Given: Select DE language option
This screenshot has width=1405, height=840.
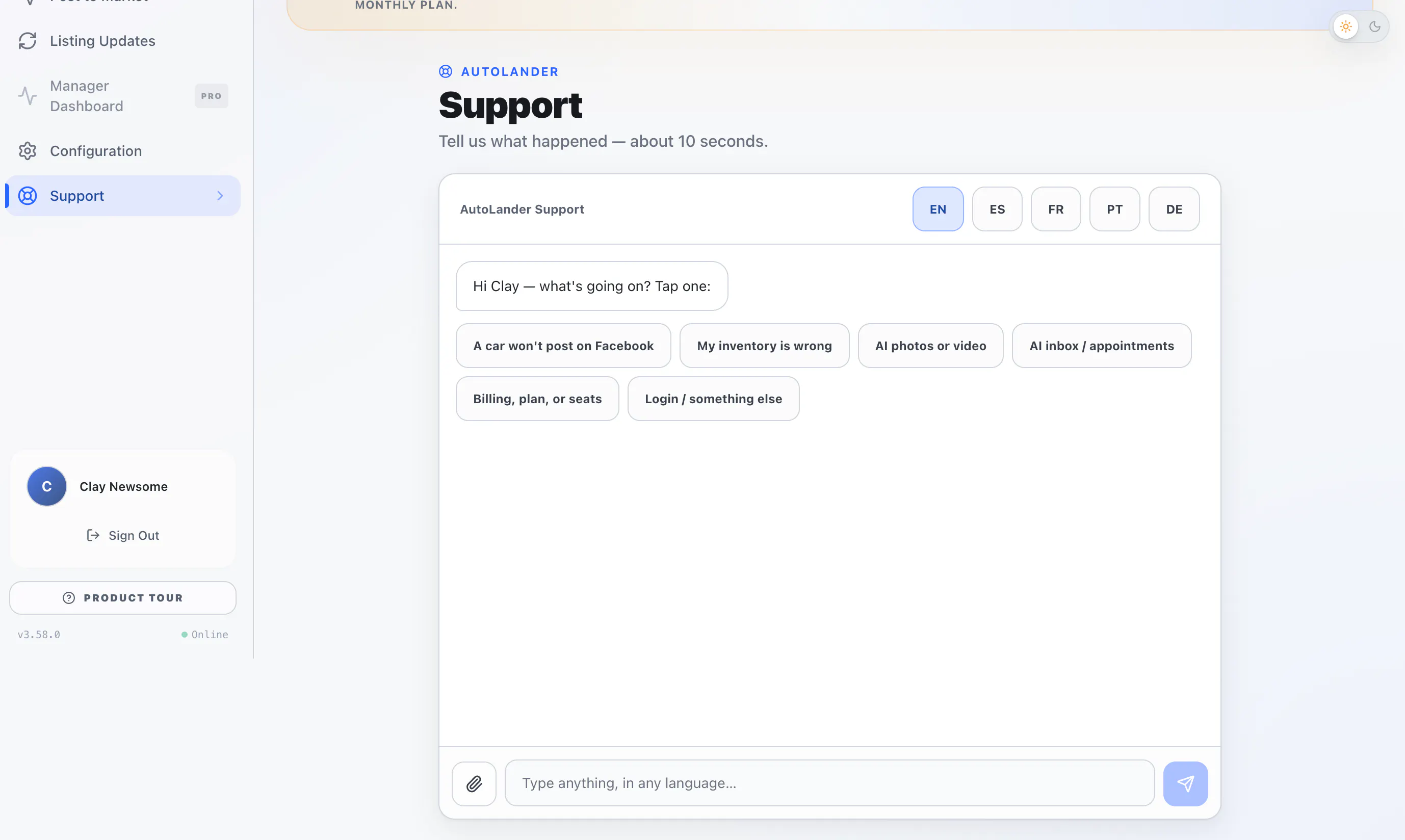Looking at the screenshot, I should pos(1174,209).
